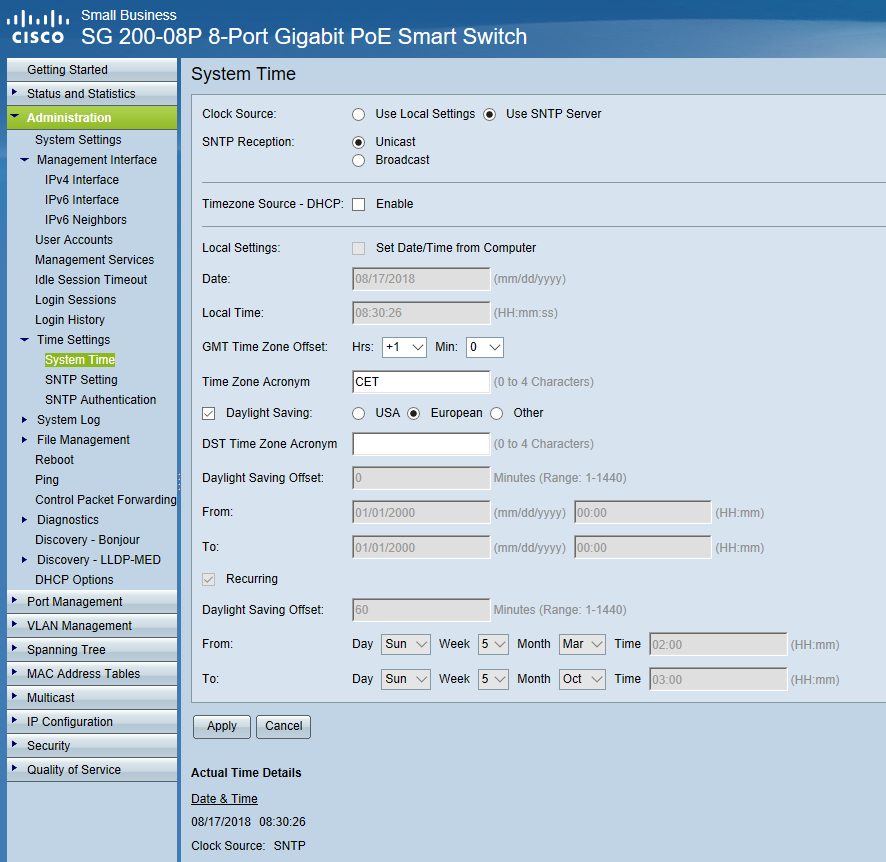Select European daylight saving option
Image resolution: width=886 pixels, height=862 pixels.
pyautogui.click(x=414, y=413)
